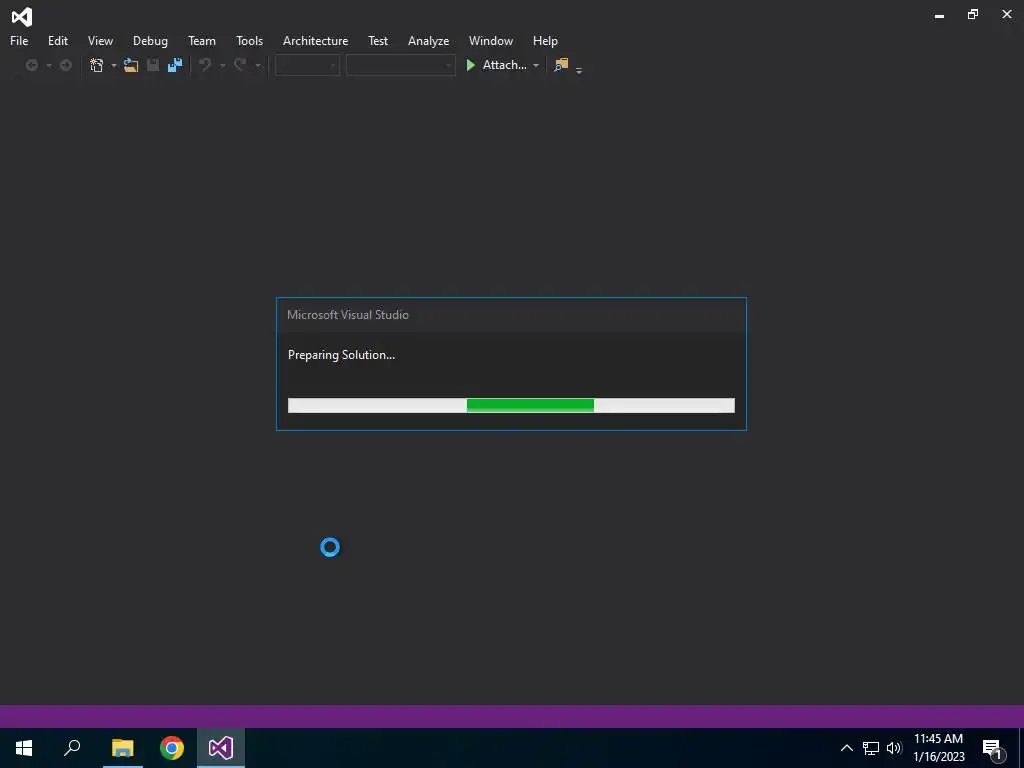Click the network status tray icon
The height and width of the screenshot is (768, 1024).
pyautogui.click(x=871, y=748)
